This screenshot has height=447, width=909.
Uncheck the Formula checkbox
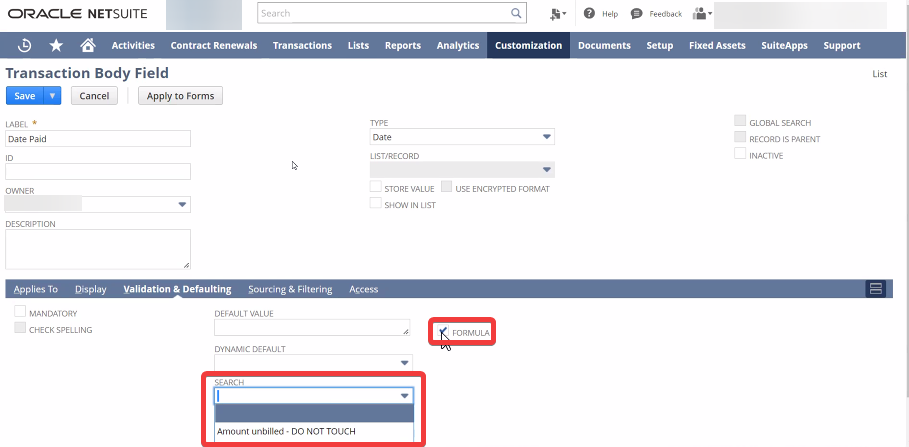[443, 332]
